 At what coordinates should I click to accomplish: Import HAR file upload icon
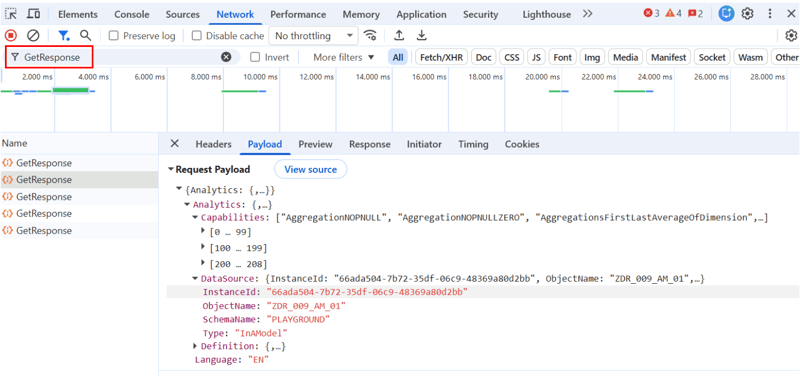click(399, 36)
